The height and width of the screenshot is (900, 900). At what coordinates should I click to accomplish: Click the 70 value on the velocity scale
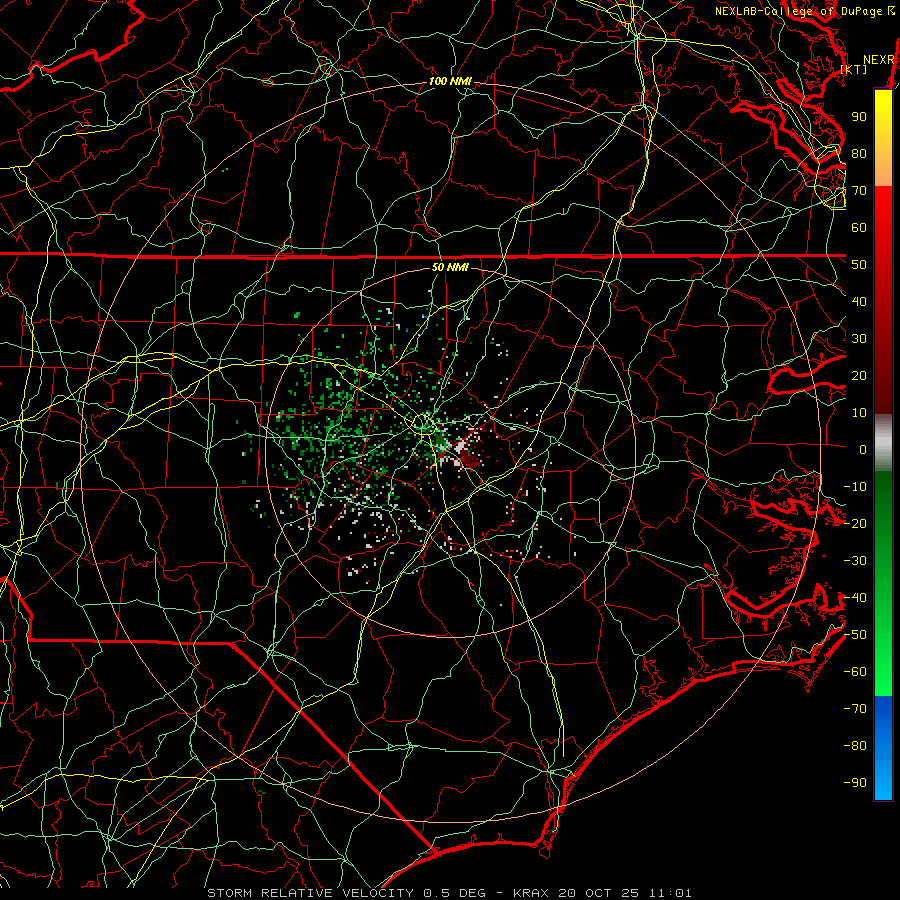[x=859, y=191]
